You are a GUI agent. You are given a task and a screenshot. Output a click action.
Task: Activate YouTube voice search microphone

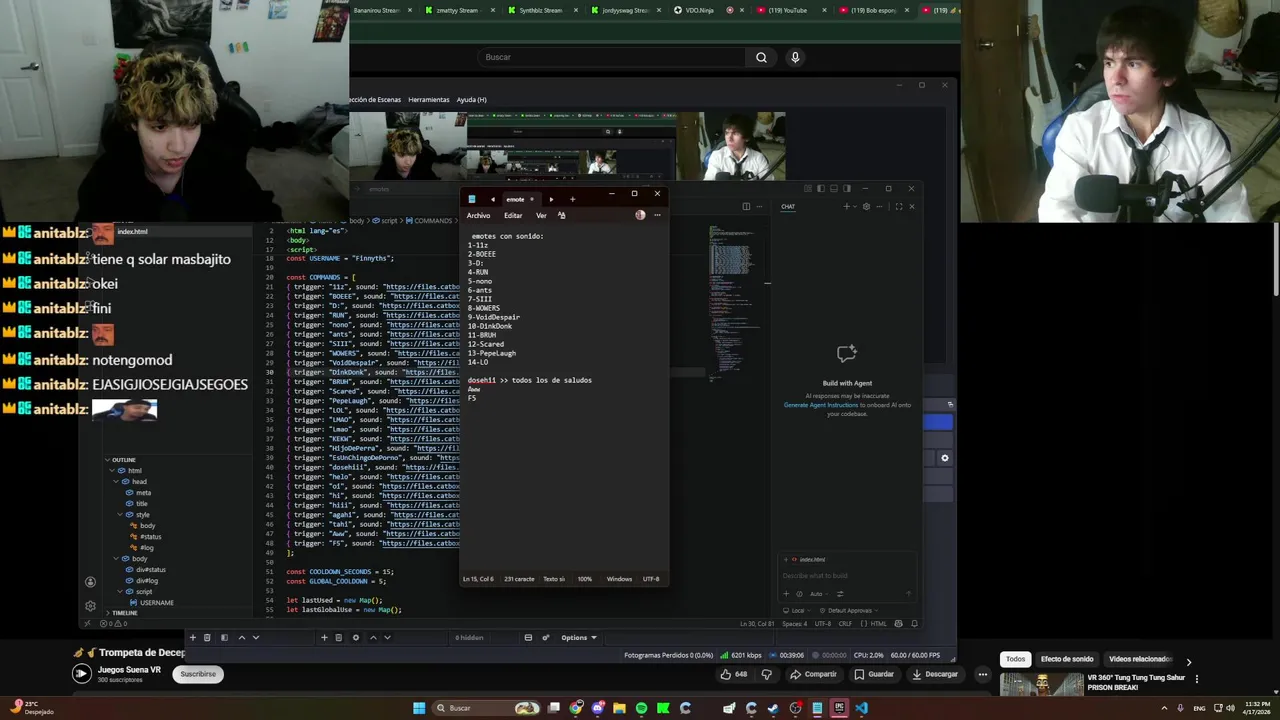(x=795, y=57)
